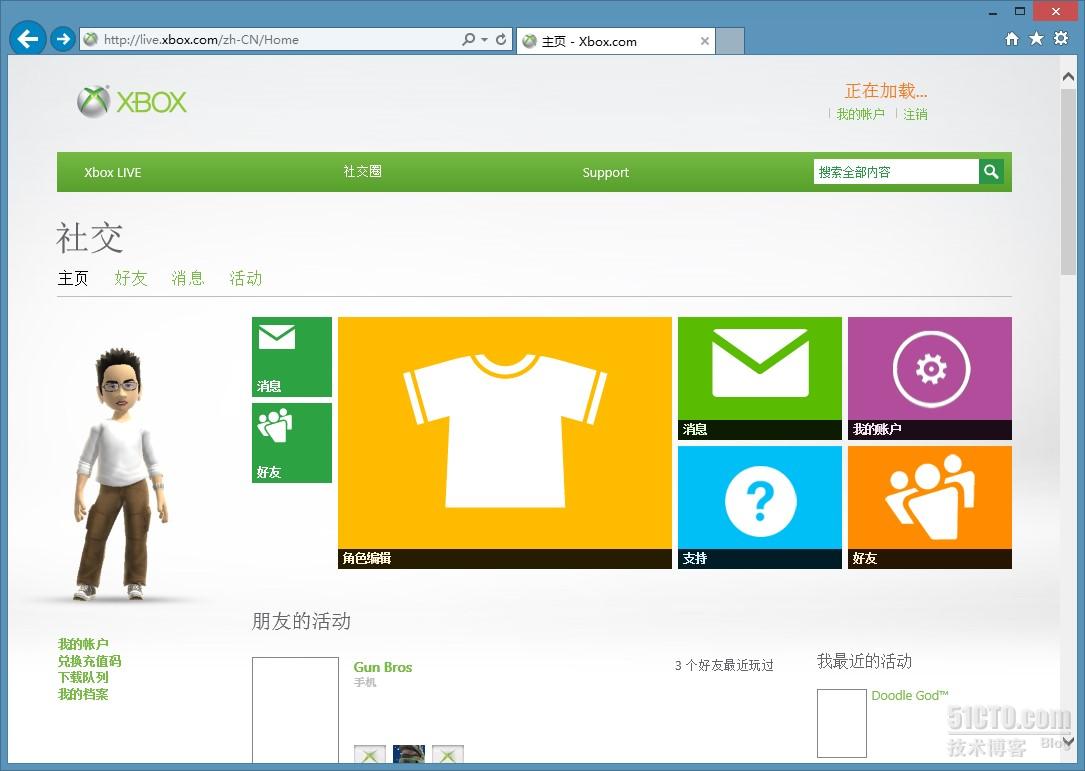This screenshot has width=1085, height=771.
Task: Click the small green 好友 people tile
Action: tap(292, 443)
